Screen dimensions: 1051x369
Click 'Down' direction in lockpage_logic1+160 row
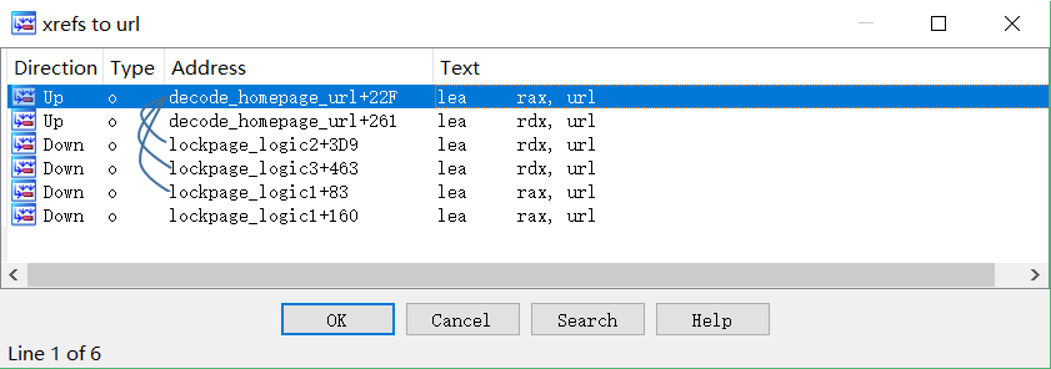pyautogui.click(x=64, y=216)
